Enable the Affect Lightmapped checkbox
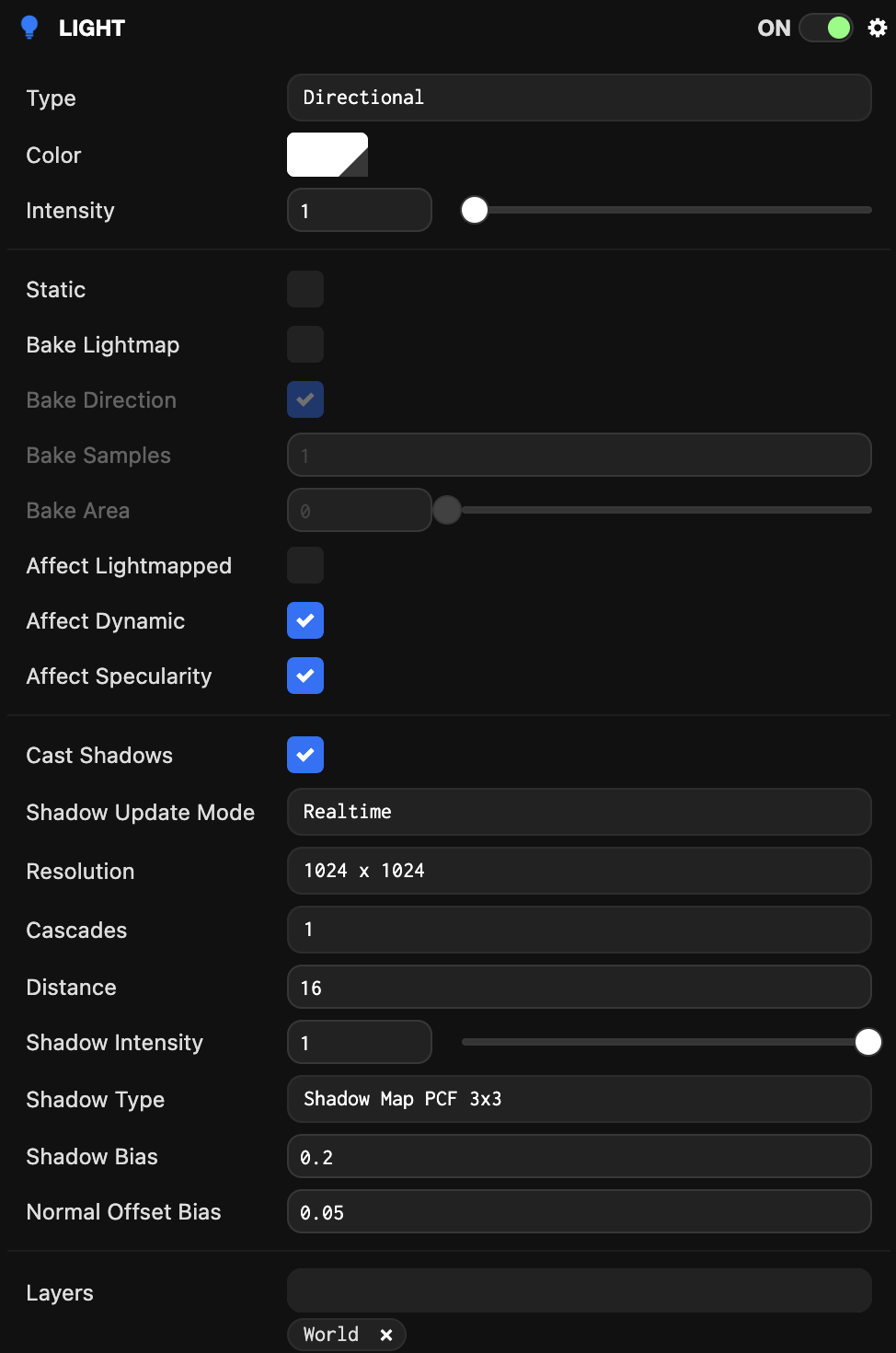The width and height of the screenshot is (896, 1353). tap(304, 565)
